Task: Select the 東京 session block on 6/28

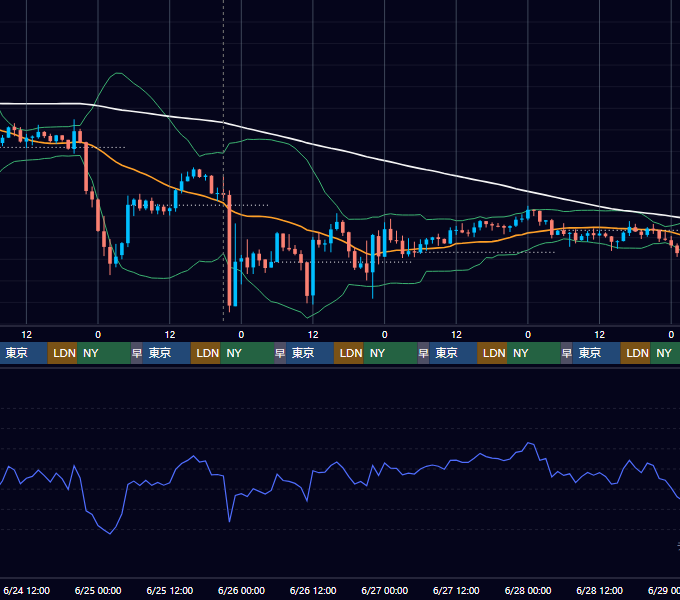Action: pyautogui.click(x=596, y=353)
